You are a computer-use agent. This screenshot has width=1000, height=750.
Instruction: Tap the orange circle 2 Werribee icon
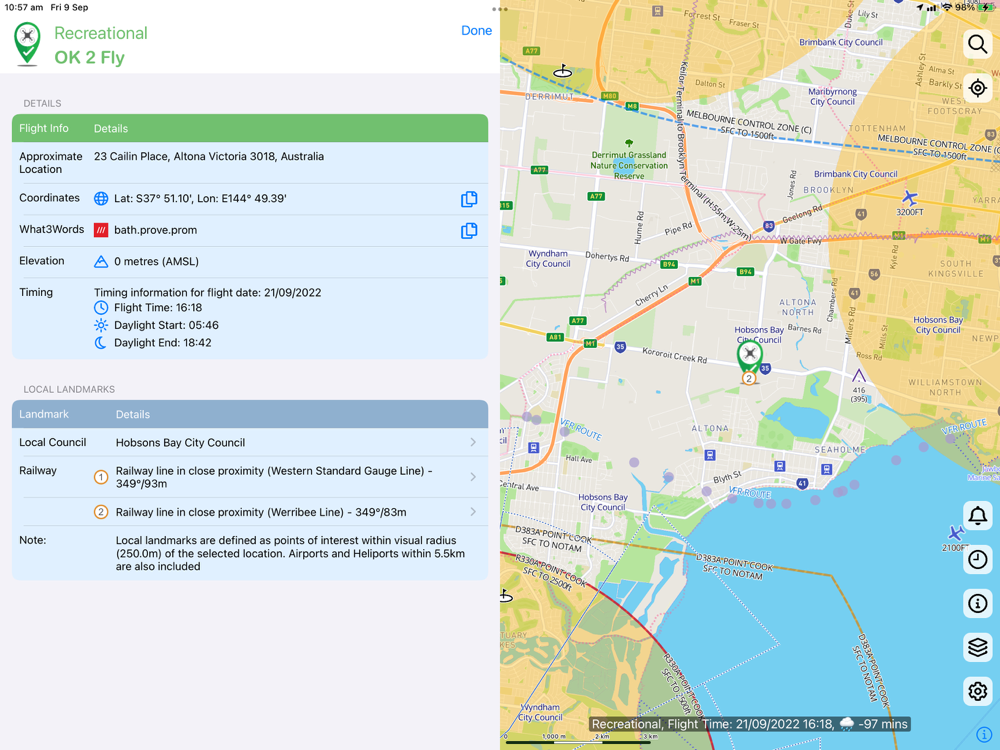(x=101, y=511)
